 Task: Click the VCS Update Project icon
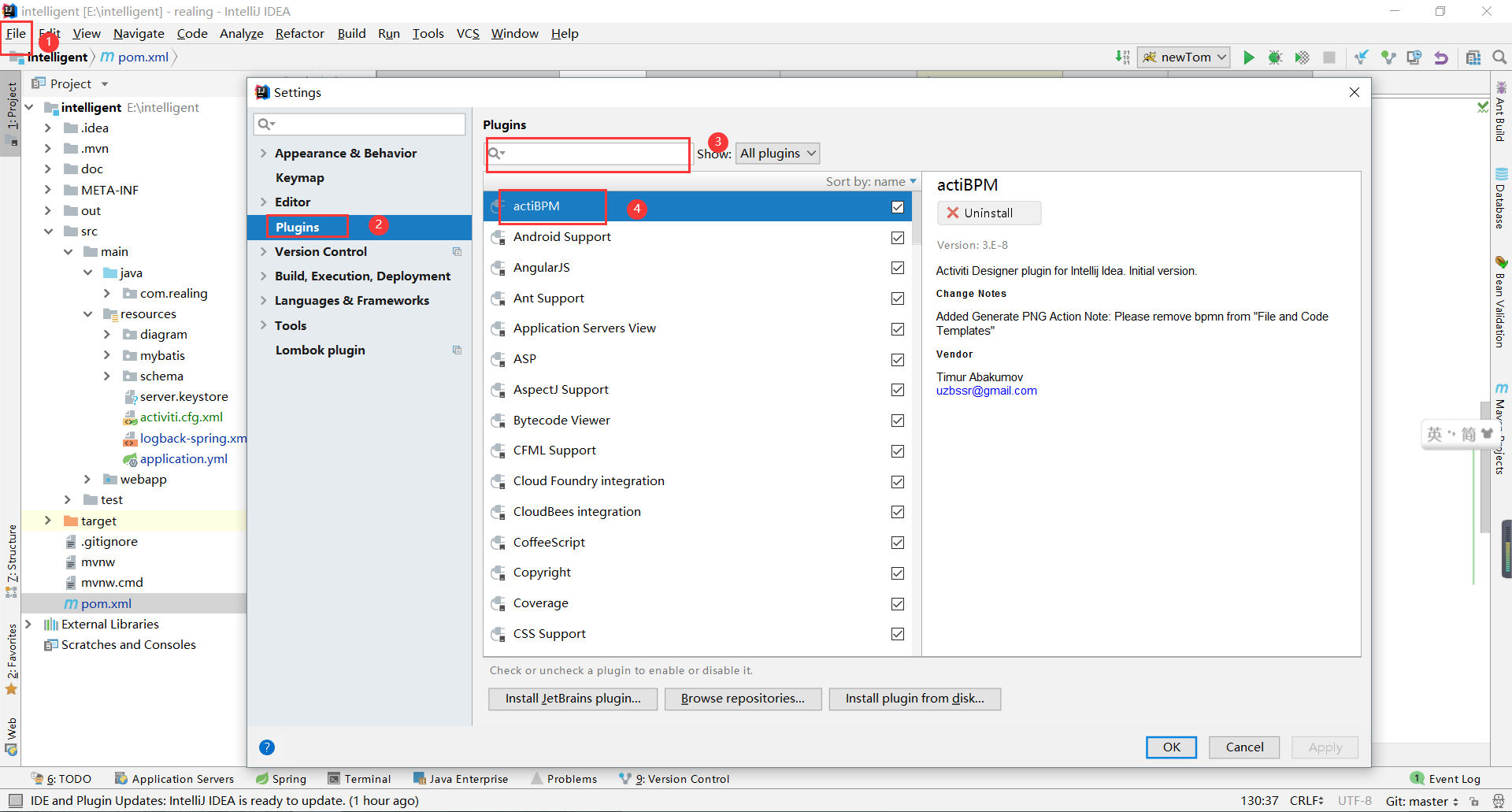tap(1362, 57)
